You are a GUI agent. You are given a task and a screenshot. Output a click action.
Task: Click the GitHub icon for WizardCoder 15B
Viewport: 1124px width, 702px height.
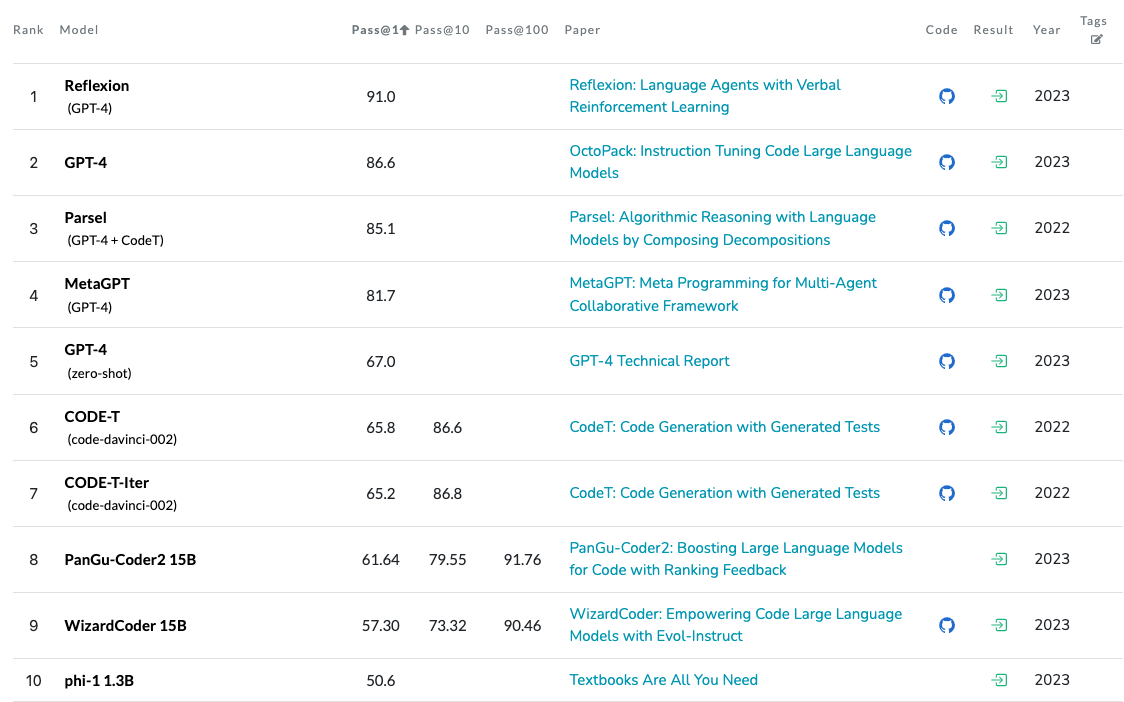947,625
